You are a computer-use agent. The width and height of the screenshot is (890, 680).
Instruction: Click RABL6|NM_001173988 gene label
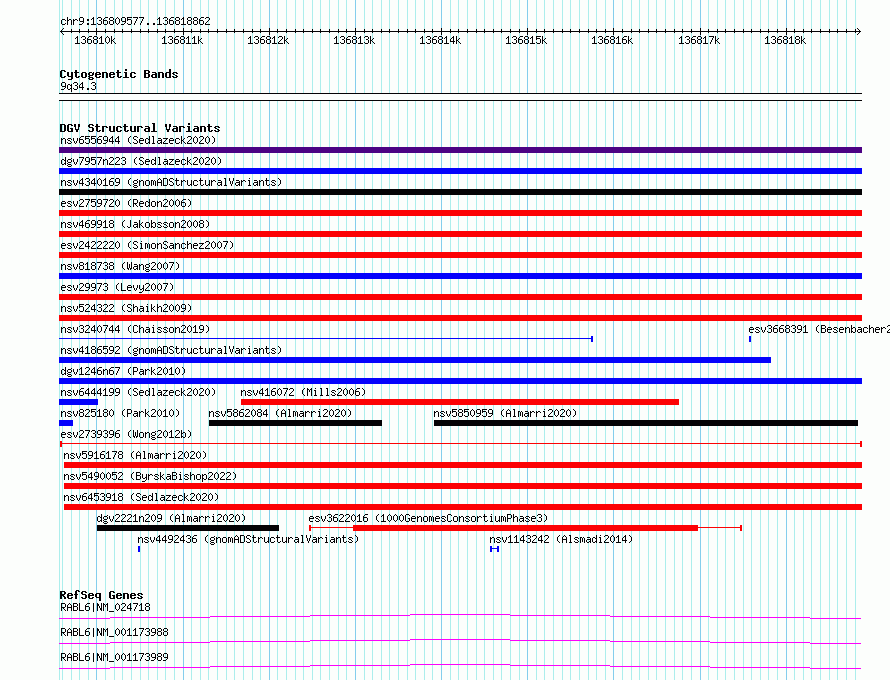(x=114, y=632)
